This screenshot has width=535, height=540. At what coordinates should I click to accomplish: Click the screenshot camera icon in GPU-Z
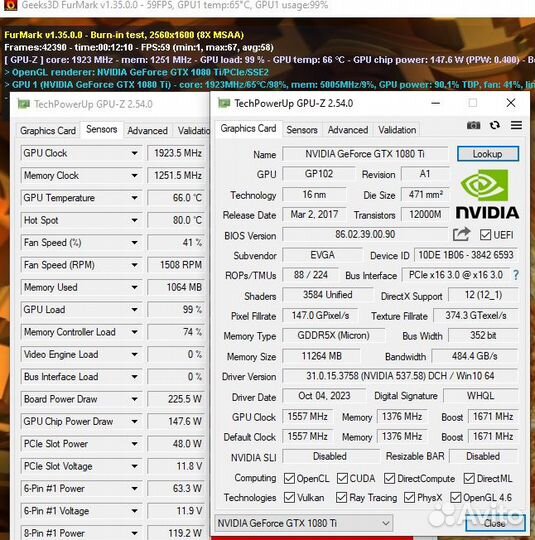tap(473, 125)
